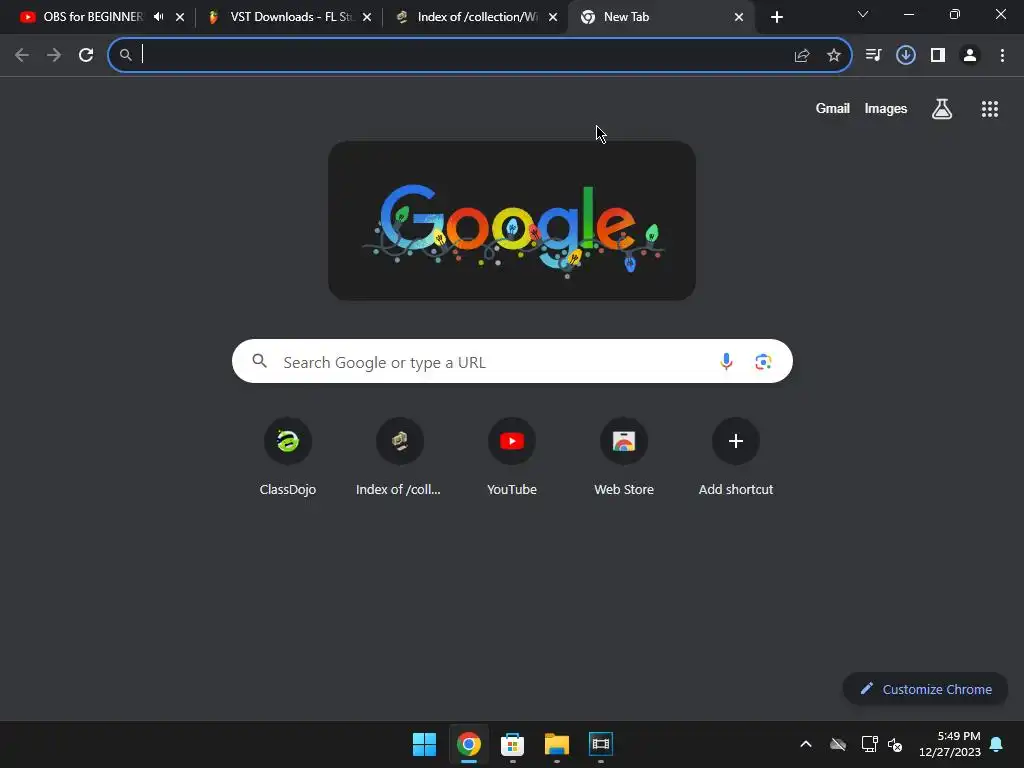Open the YouTube shortcut
1024x768 pixels.
pyautogui.click(x=512, y=456)
